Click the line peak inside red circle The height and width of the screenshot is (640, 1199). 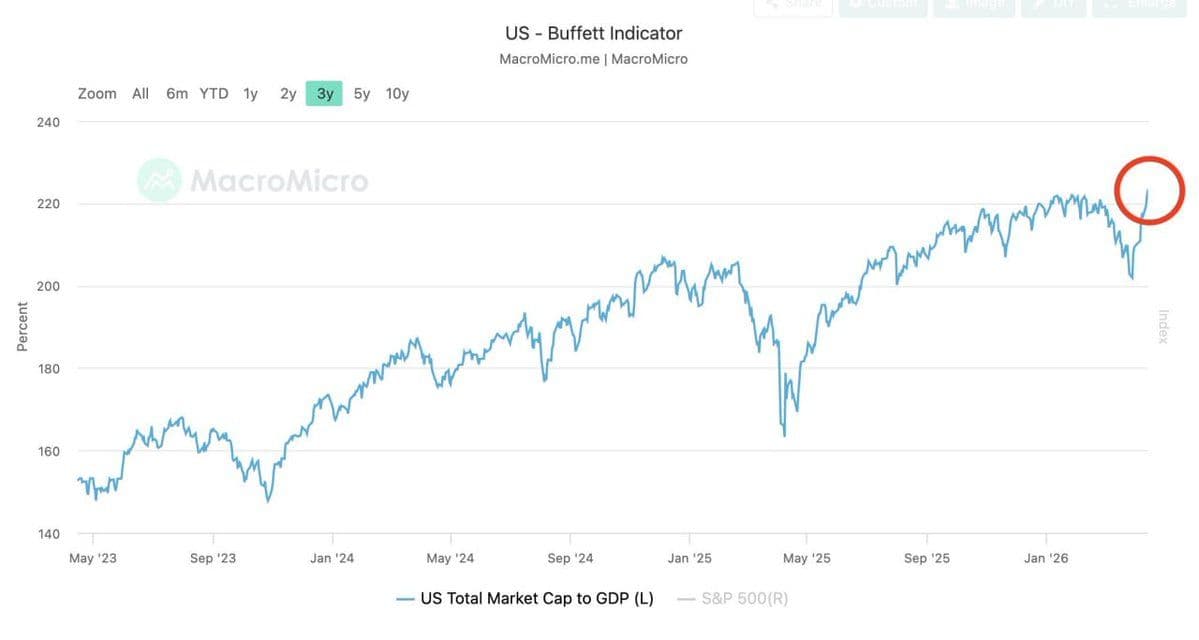coord(1147,190)
